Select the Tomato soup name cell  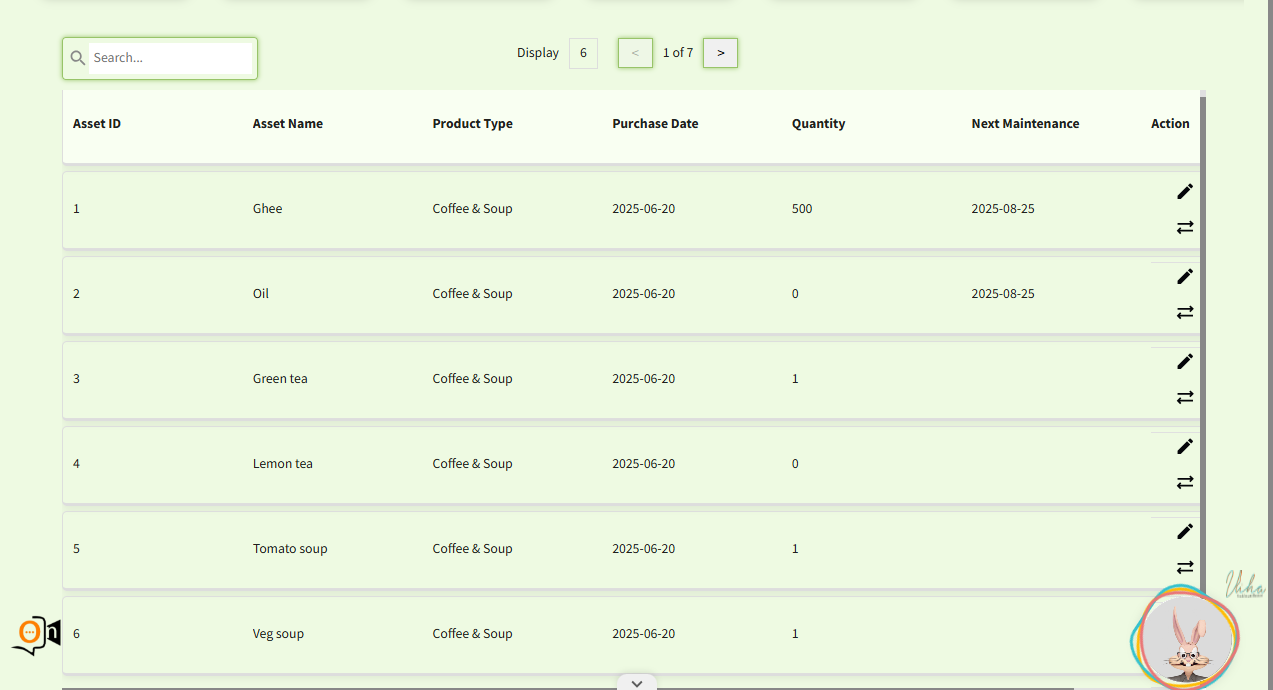(x=290, y=549)
